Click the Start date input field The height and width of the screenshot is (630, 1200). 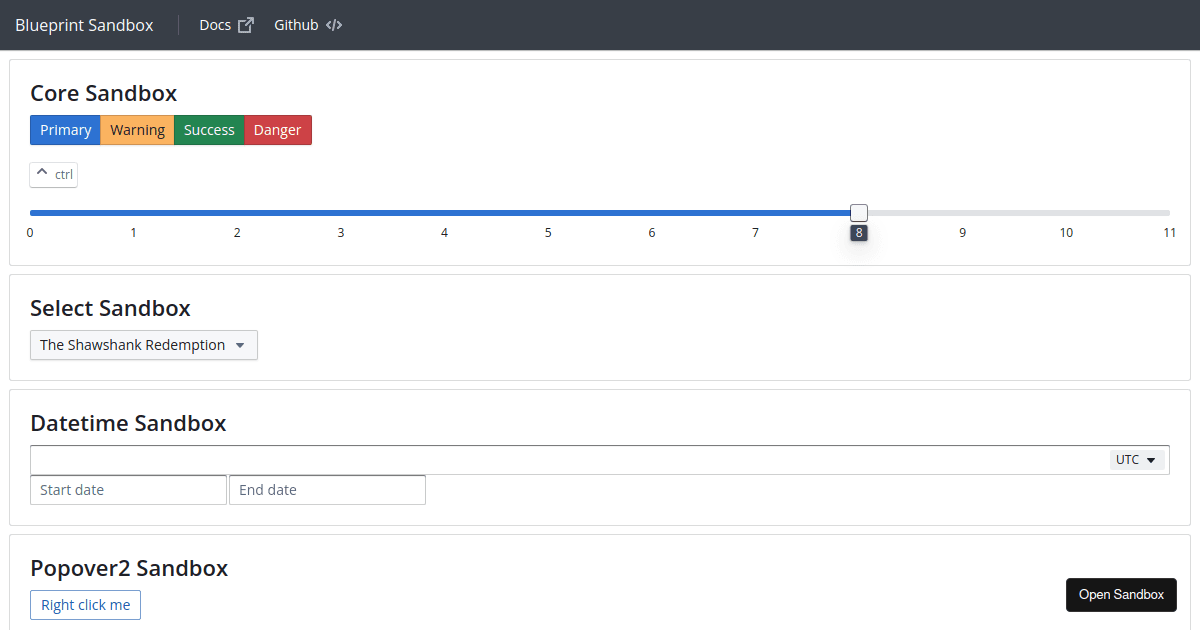click(x=128, y=489)
